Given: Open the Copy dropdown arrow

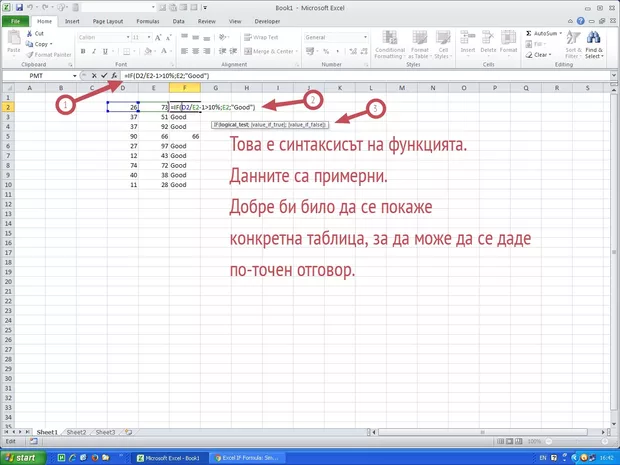Looking at the screenshot, I should coord(51,44).
